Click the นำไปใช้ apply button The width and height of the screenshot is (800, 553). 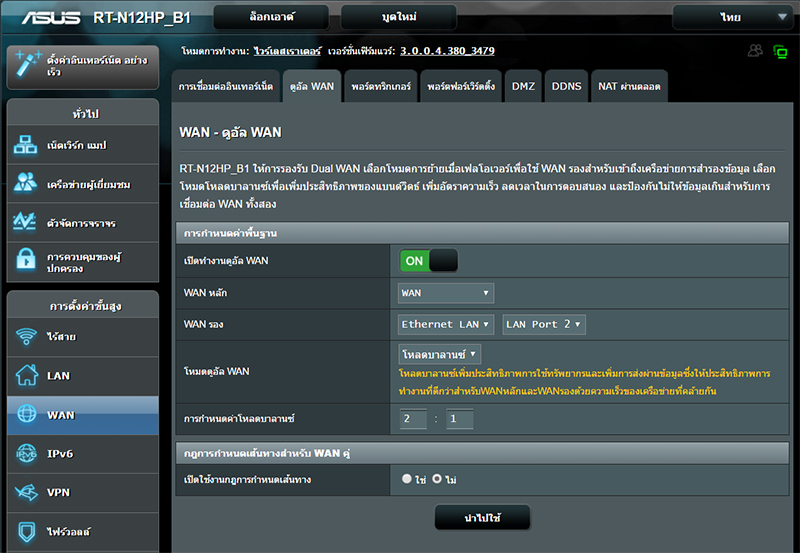tap(482, 518)
